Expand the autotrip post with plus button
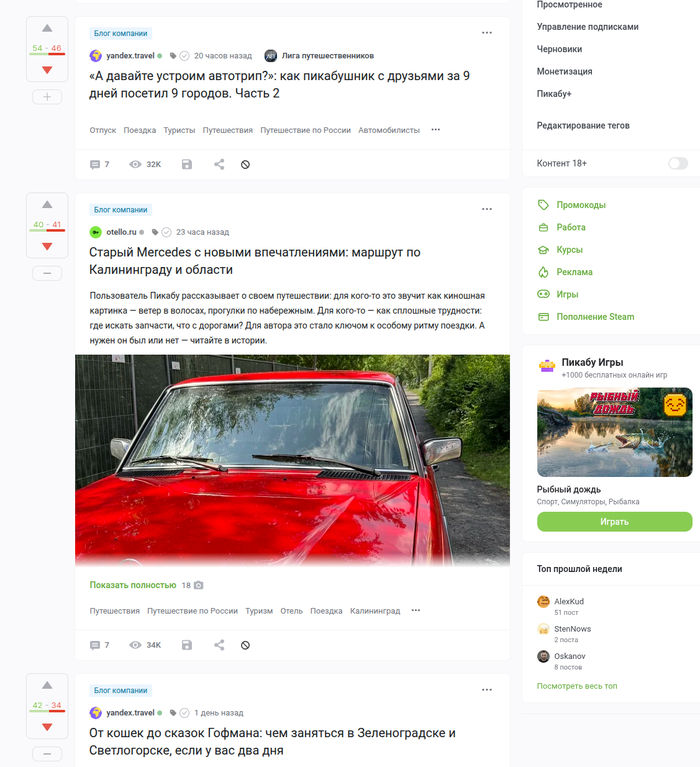700x767 pixels. pos(47,97)
